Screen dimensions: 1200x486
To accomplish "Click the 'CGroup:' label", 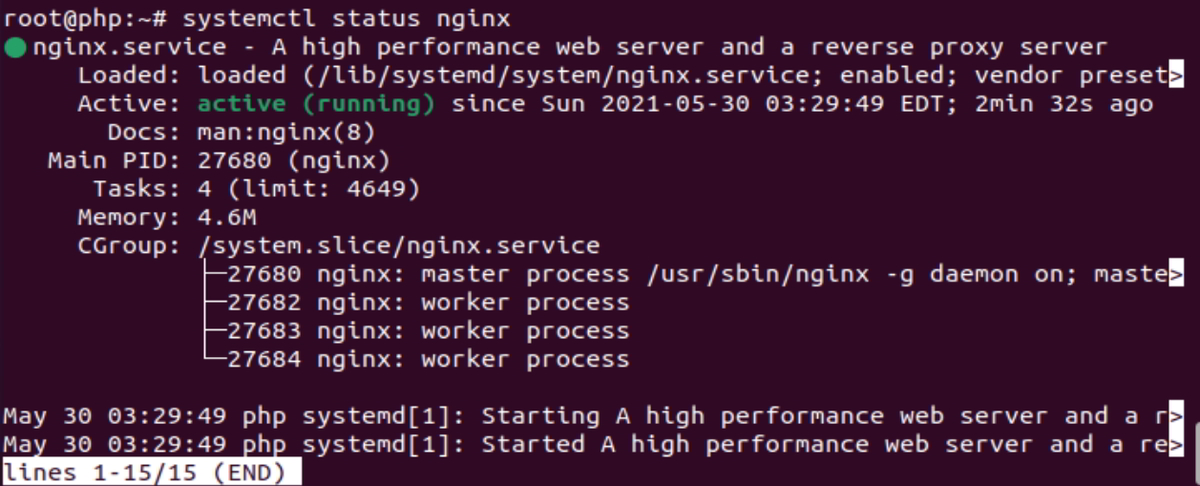I will pos(130,246).
